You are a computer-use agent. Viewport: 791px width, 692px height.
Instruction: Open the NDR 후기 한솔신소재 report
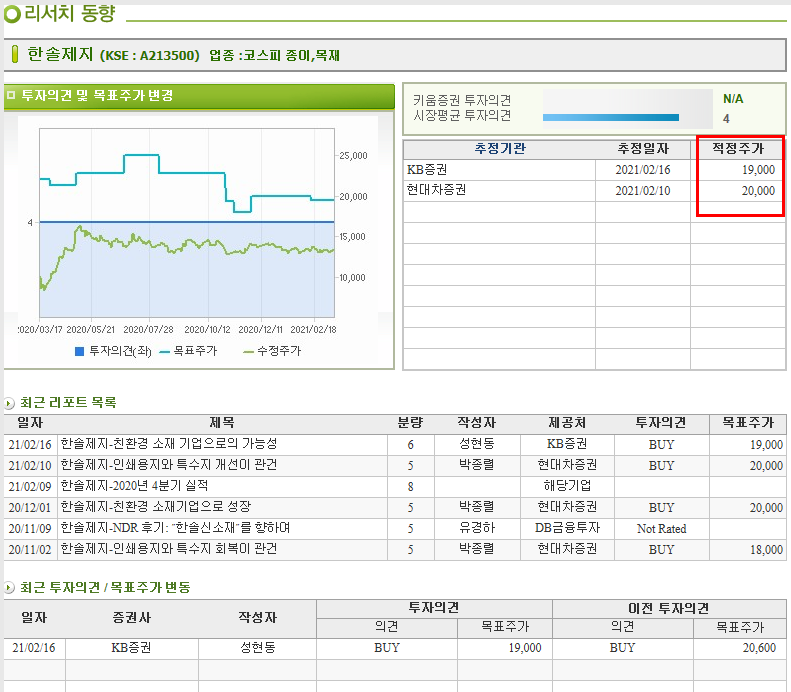176,528
